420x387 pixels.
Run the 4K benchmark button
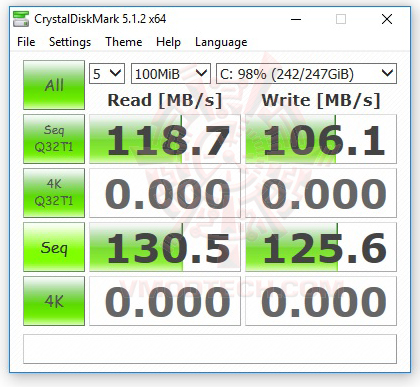54,301
